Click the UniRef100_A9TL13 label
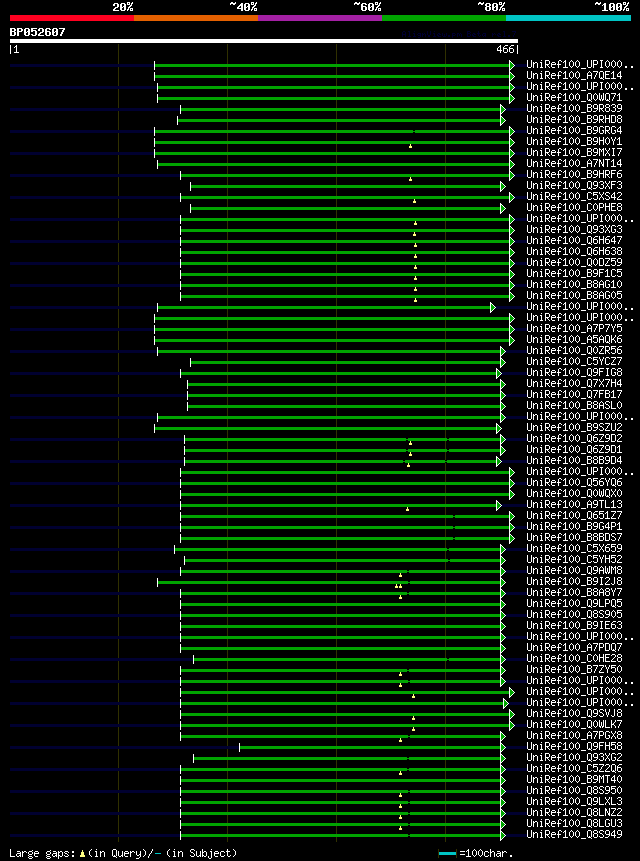Screen dimensions: 640x861 point(574,504)
